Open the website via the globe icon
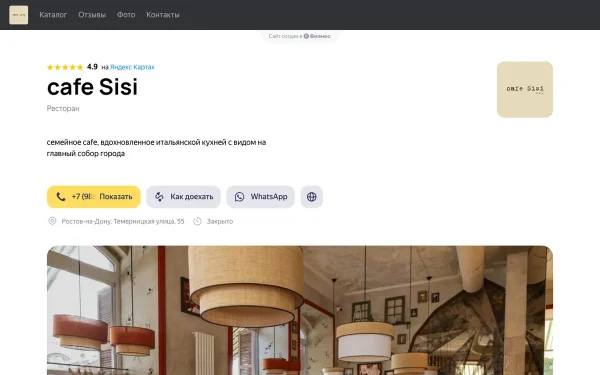The image size is (600, 375). [311, 197]
